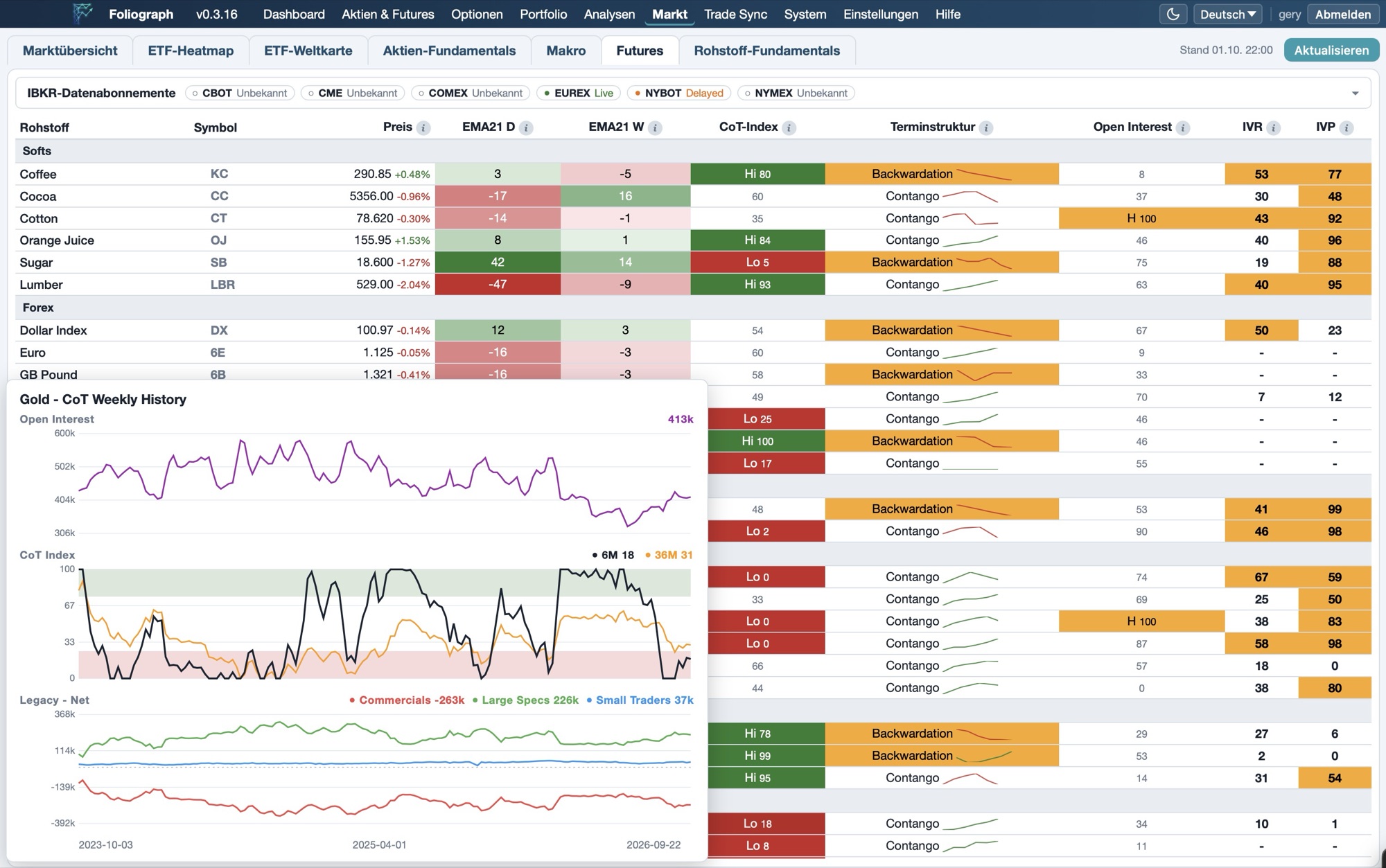Click the info icon next to IVR

(1273, 128)
